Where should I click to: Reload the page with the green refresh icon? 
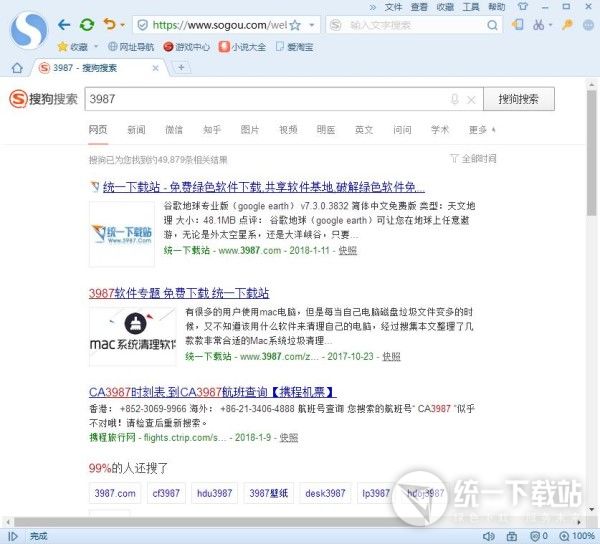pos(87,25)
